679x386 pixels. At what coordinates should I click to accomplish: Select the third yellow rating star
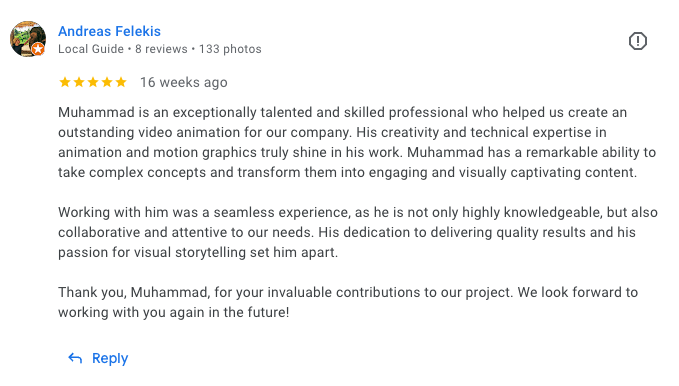pos(93,82)
